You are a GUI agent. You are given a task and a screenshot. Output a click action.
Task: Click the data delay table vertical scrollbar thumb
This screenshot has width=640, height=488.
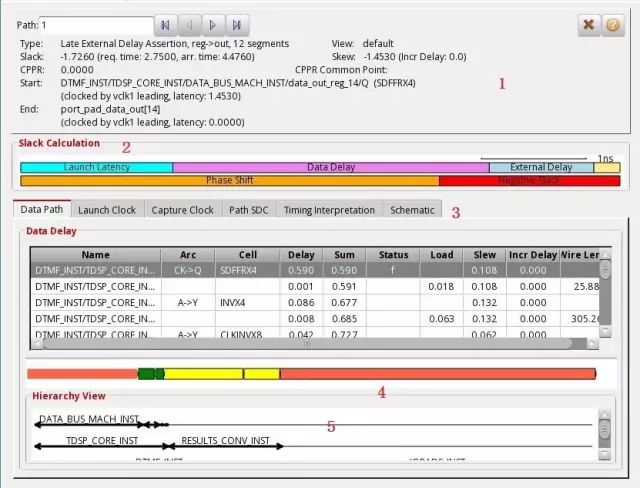pyautogui.click(x=605, y=269)
